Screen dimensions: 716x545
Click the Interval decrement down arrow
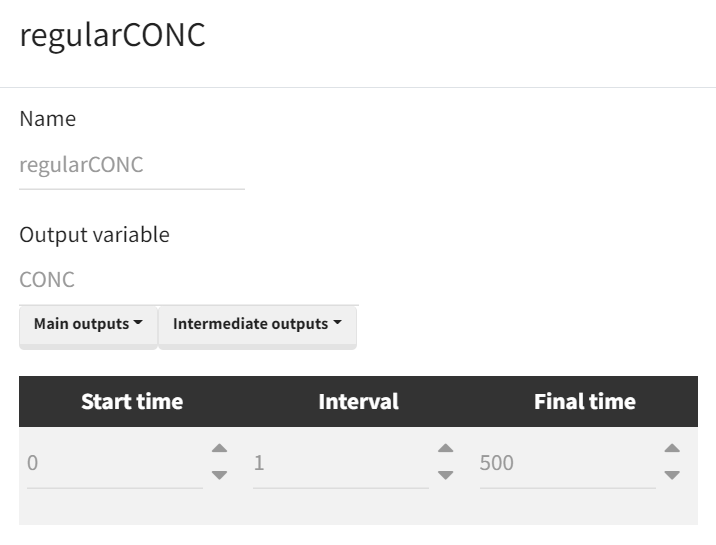pos(446,475)
